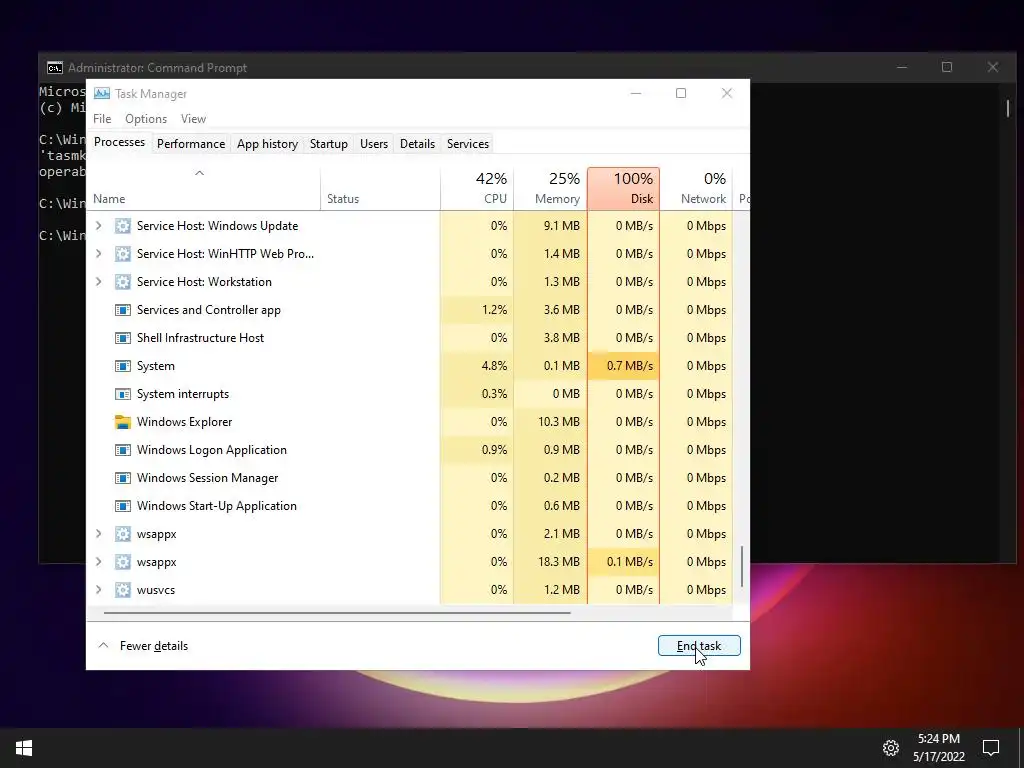The image size is (1024, 768).
Task: Open the File menu
Action: [x=102, y=119]
